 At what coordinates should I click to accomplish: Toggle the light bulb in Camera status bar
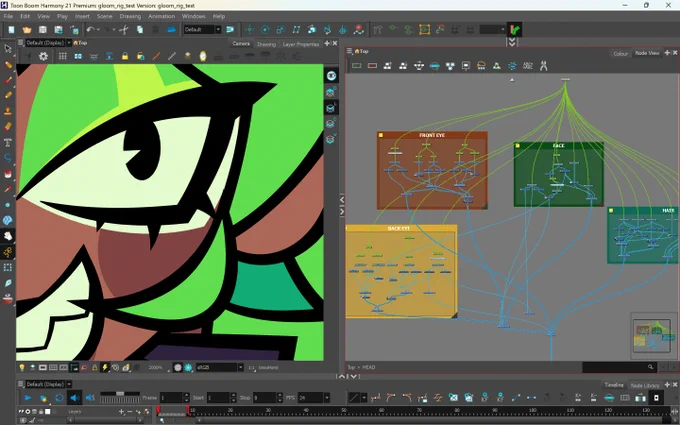tap(22, 367)
